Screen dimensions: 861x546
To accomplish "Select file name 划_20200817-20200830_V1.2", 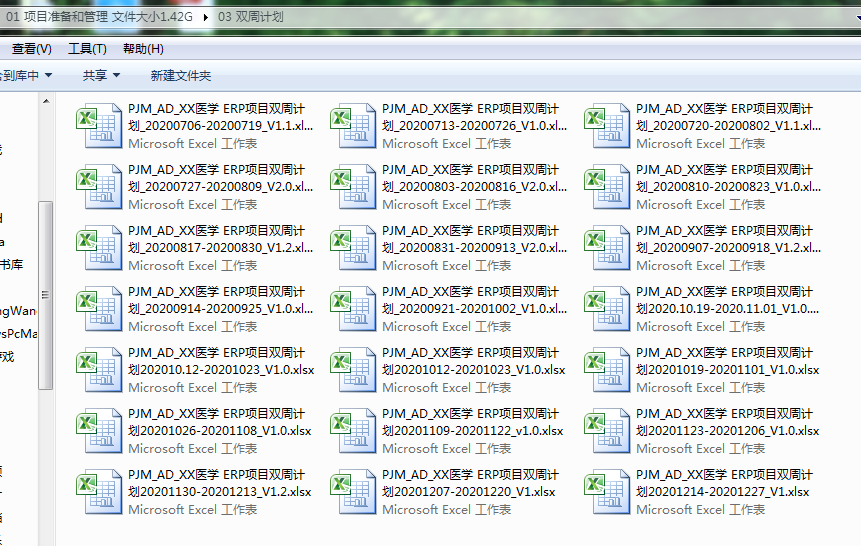I will [x=220, y=248].
